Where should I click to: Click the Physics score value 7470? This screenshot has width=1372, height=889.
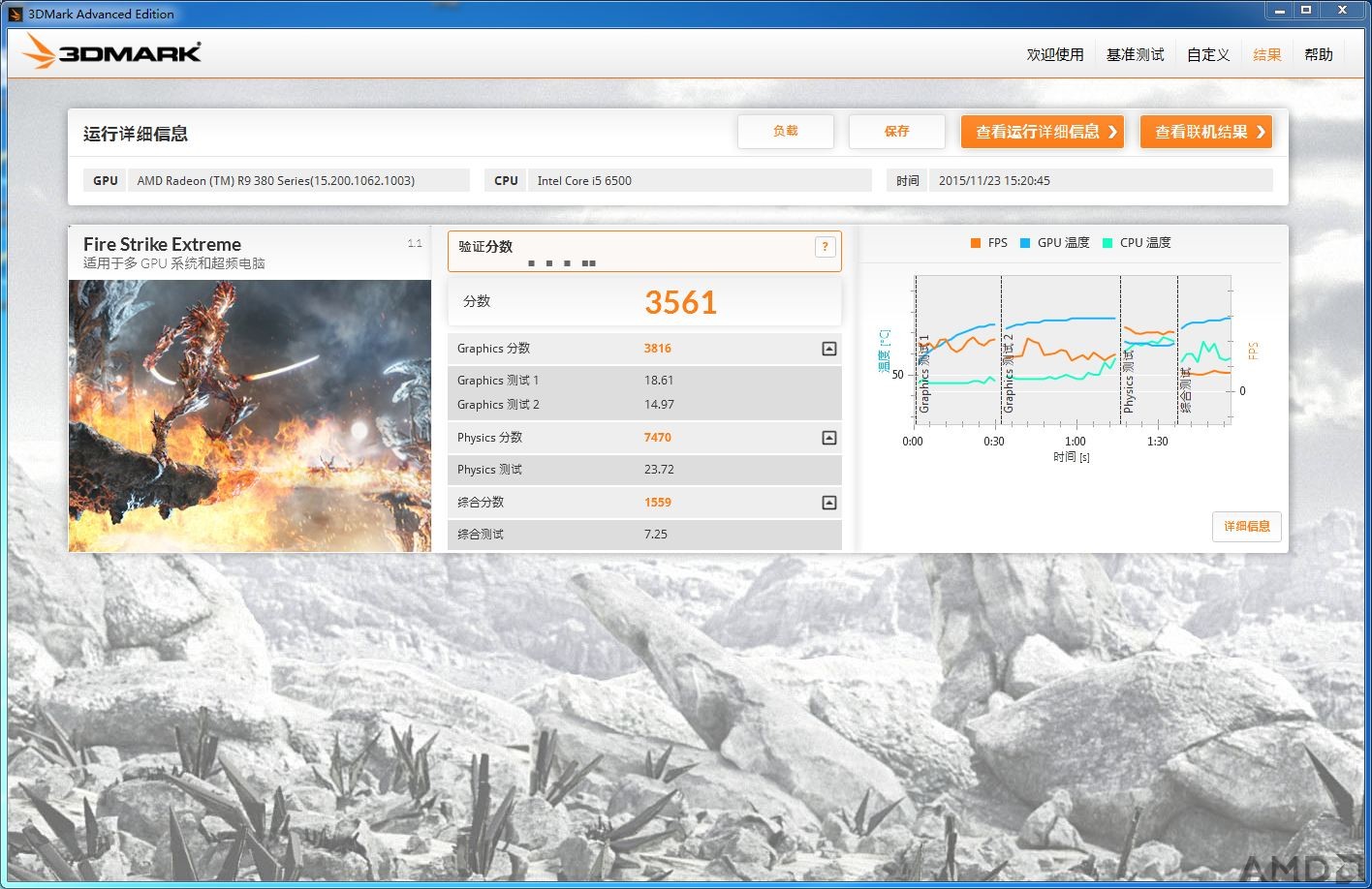point(658,438)
